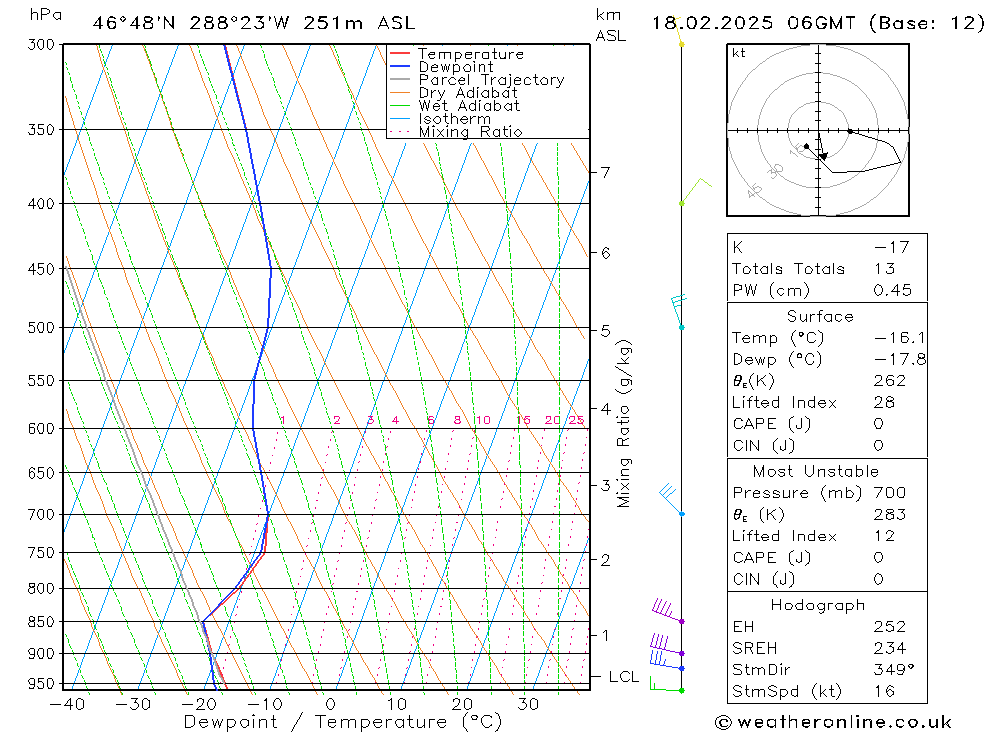Click the 950 hPa pressure axis label
The height and width of the screenshot is (733, 1000).
click(41, 684)
